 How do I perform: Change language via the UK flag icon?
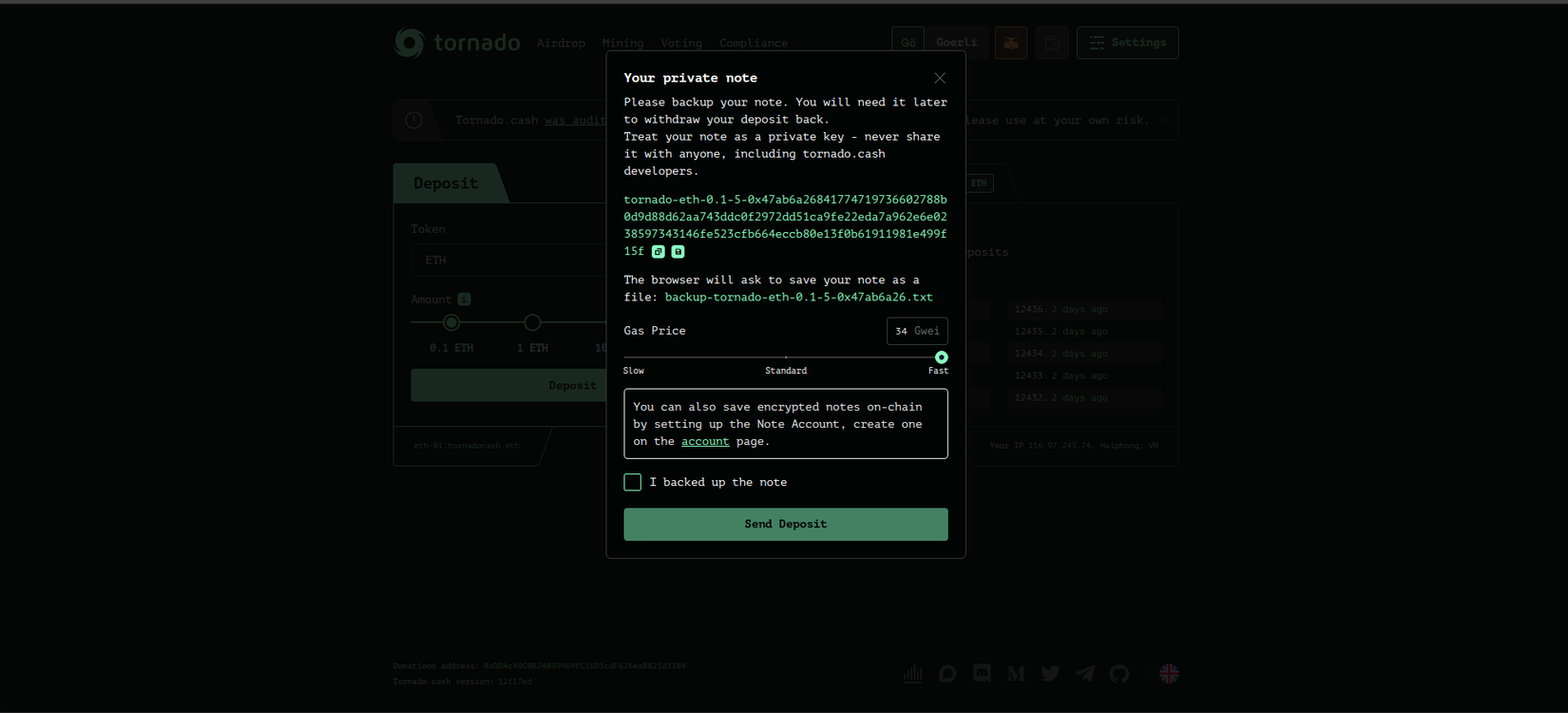point(1169,674)
